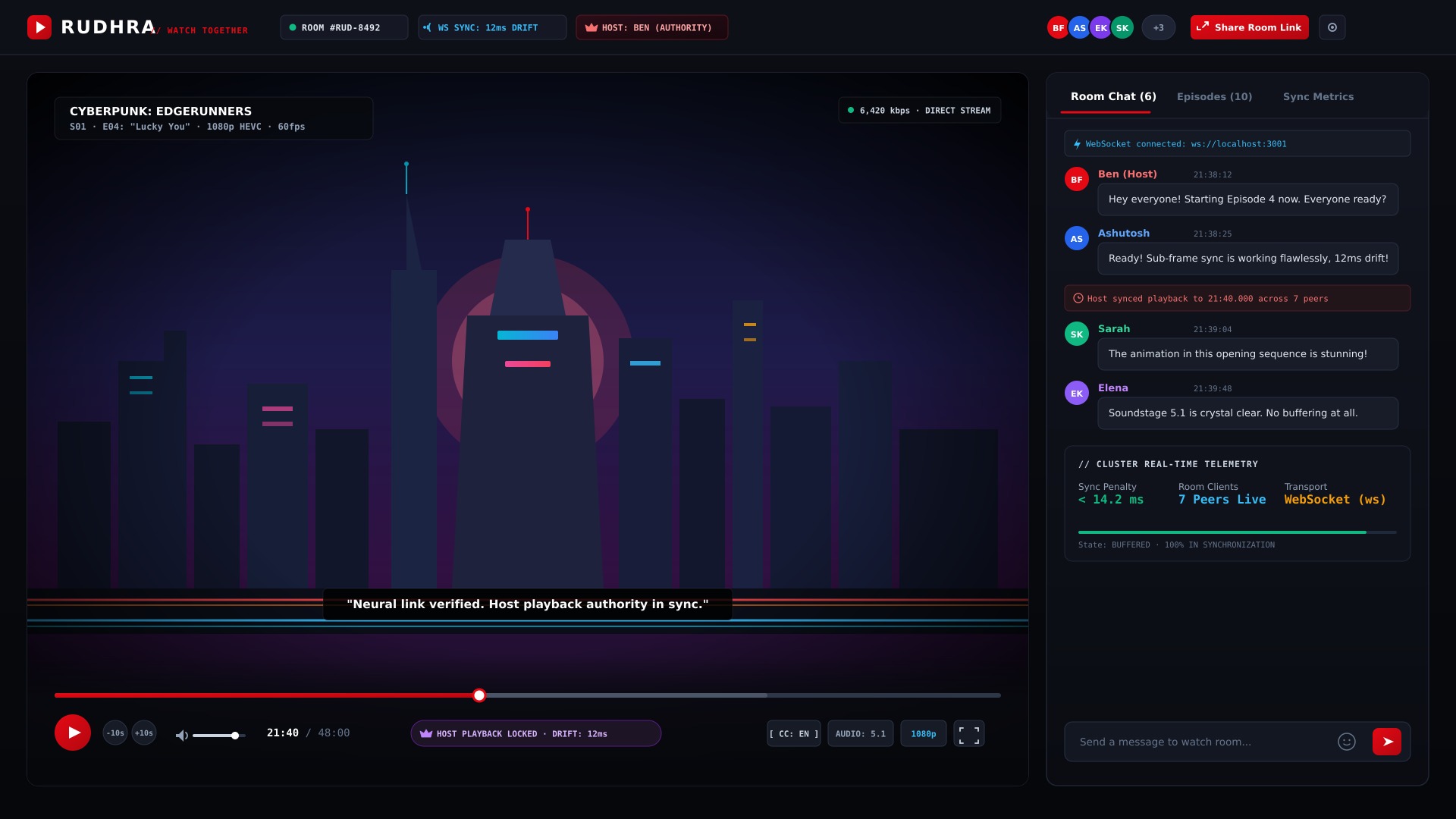The width and height of the screenshot is (1456, 819).
Task: Open the 1080p quality selector
Action: pyautogui.click(x=923, y=733)
